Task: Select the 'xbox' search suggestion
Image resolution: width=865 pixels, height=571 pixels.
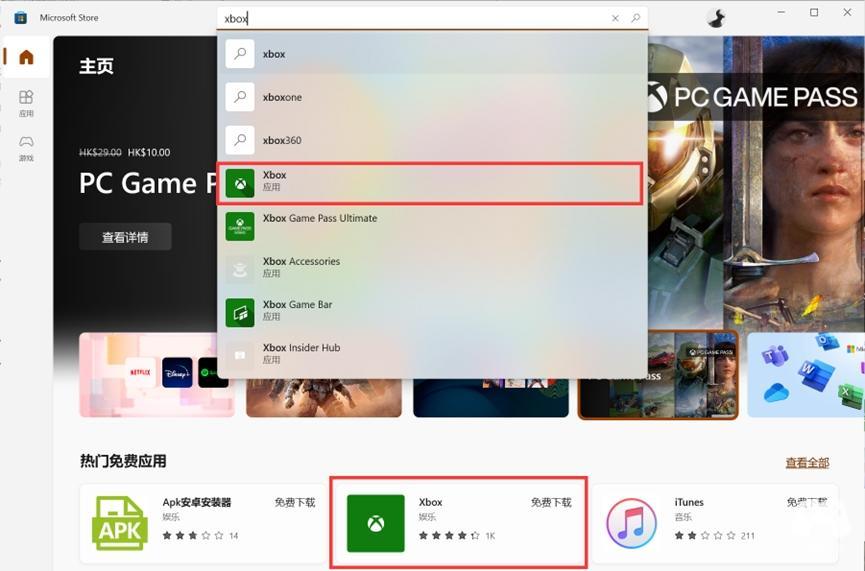Action: (x=432, y=54)
